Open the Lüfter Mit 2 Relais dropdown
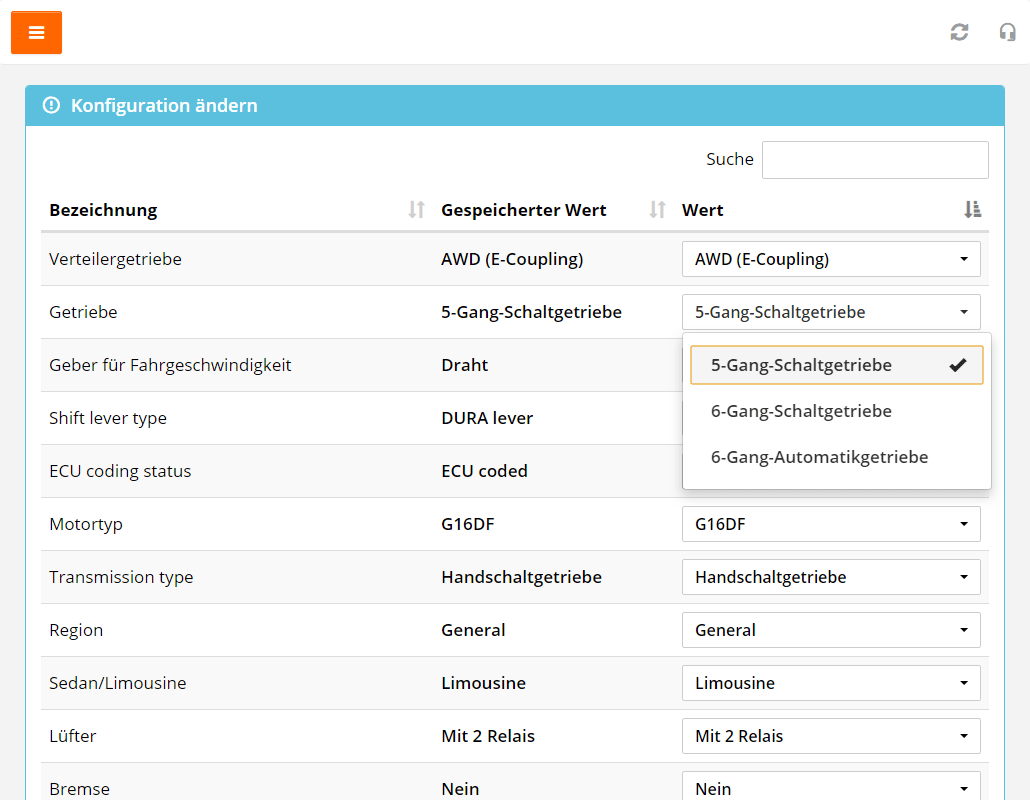 [831, 736]
